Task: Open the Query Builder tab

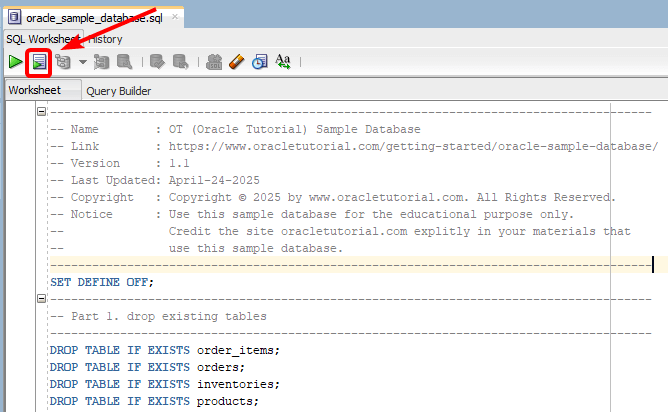Action: pyautogui.click(x=118, y=91)
